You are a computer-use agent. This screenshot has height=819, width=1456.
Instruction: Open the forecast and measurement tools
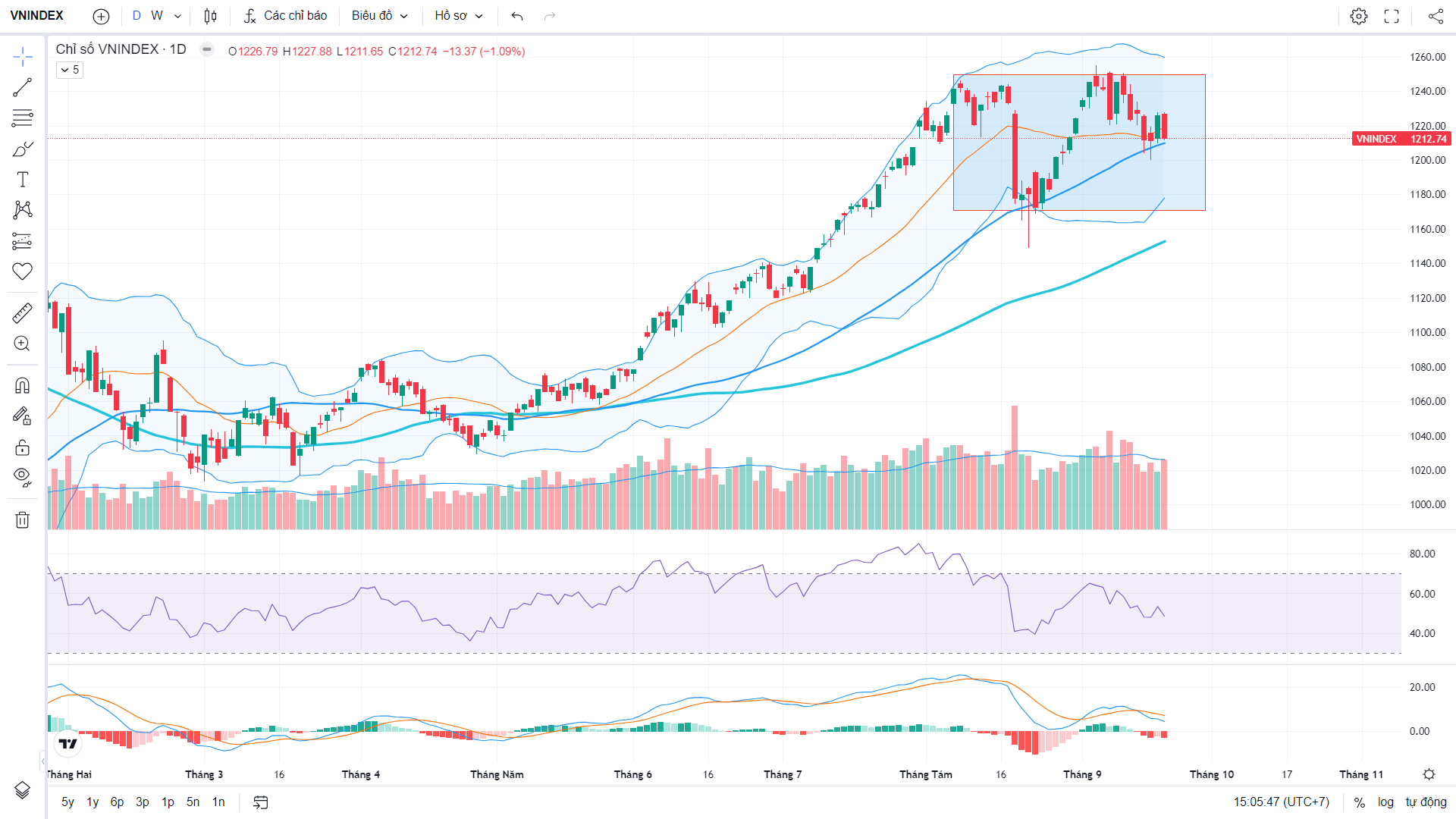pos(22,241)
